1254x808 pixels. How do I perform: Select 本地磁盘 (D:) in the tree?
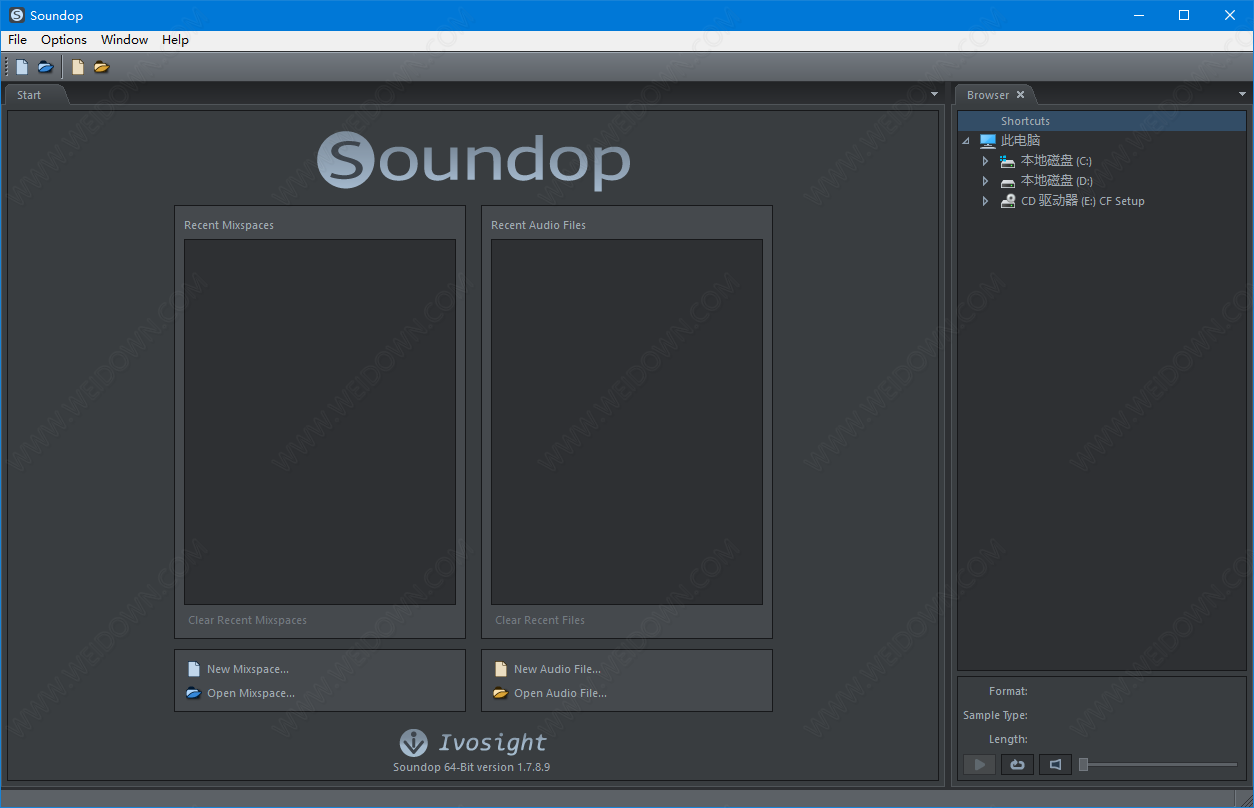point(1056,181)
